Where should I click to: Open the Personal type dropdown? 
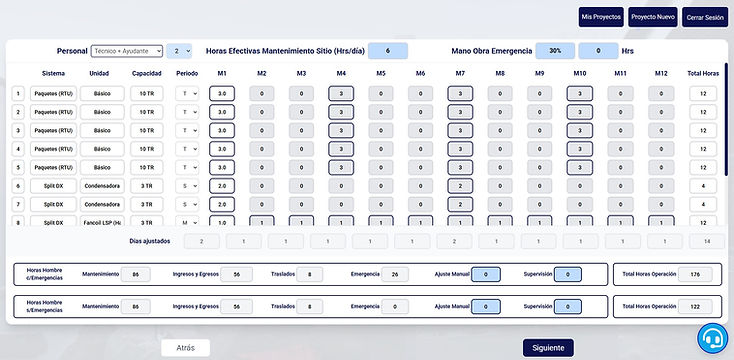click(x=127, y=51)
